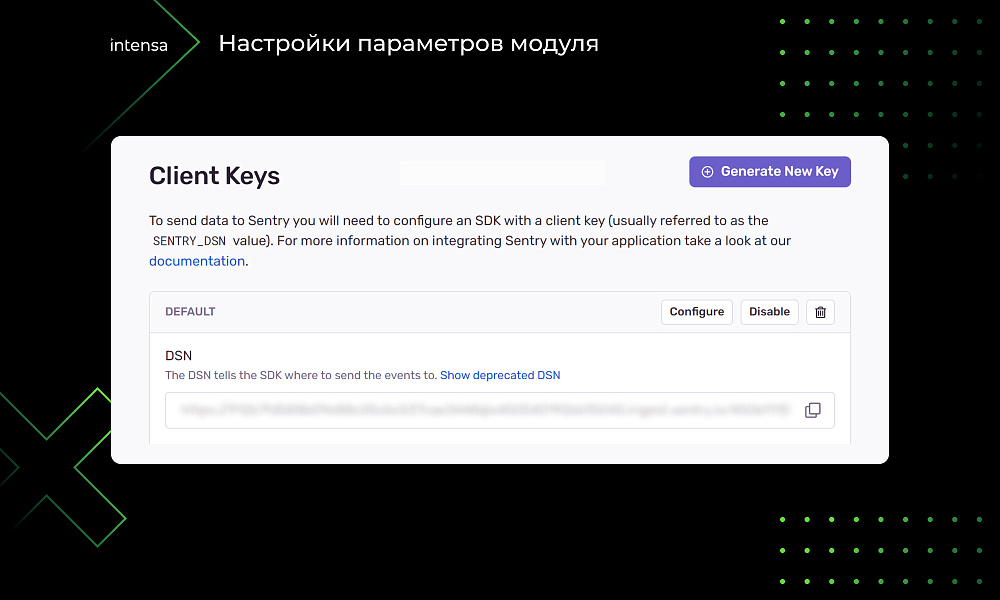Click the Client Keys heading
This screenshot has height=600, width=1000.
coord(214,175)
